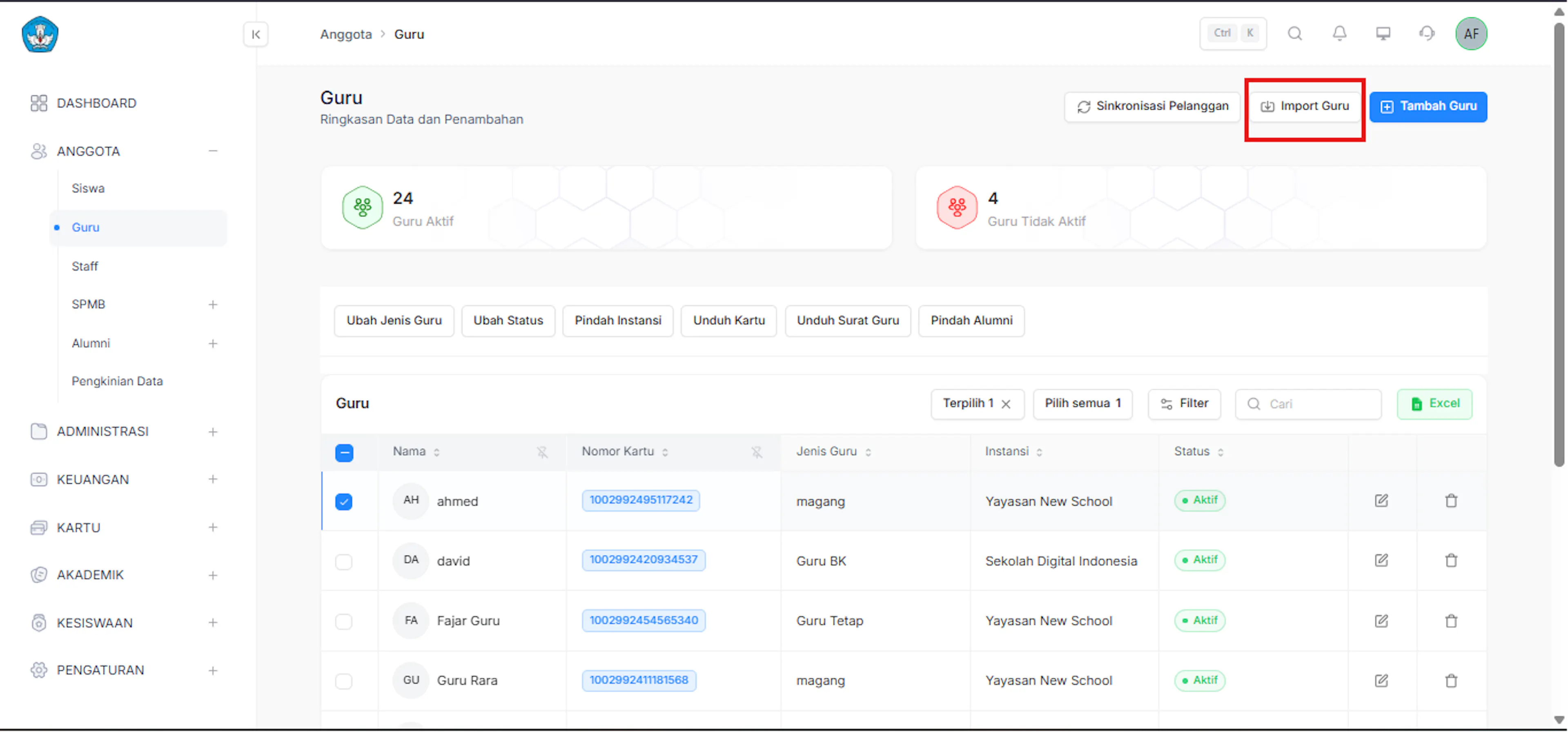The image size is (1568, 732).
Task: Unpin the Nomor Kartu column pin icon
Action: coord(756,452)
